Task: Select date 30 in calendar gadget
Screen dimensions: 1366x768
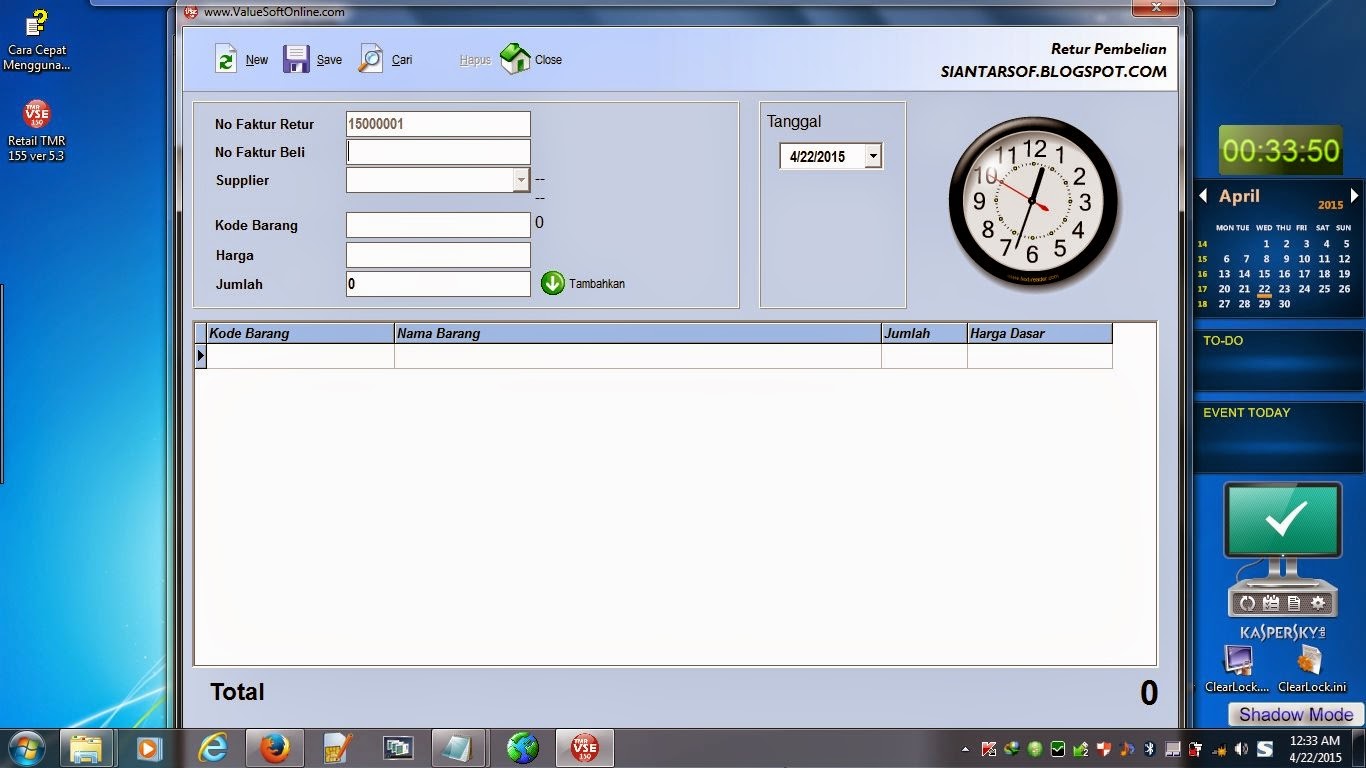Action: [1284, 303]
